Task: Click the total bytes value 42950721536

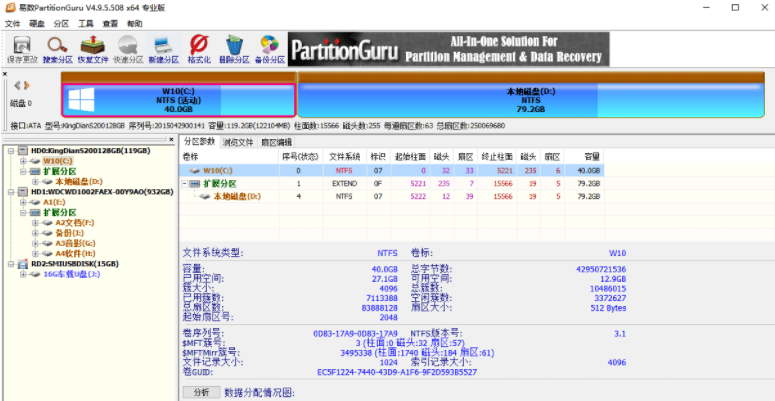Action: coord(601,269)
